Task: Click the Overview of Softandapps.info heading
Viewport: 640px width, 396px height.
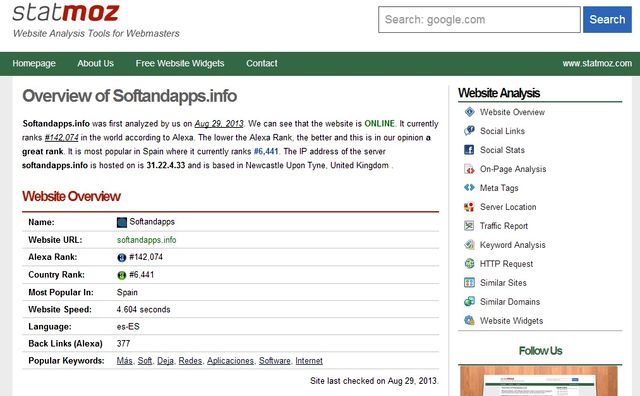Action: 129,96
